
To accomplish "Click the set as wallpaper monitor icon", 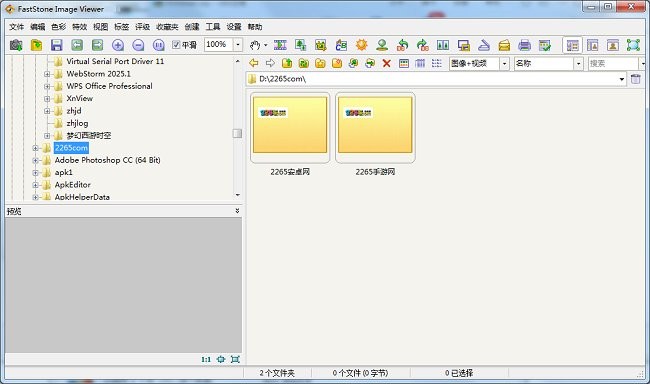I will click(x=463, y=45).
